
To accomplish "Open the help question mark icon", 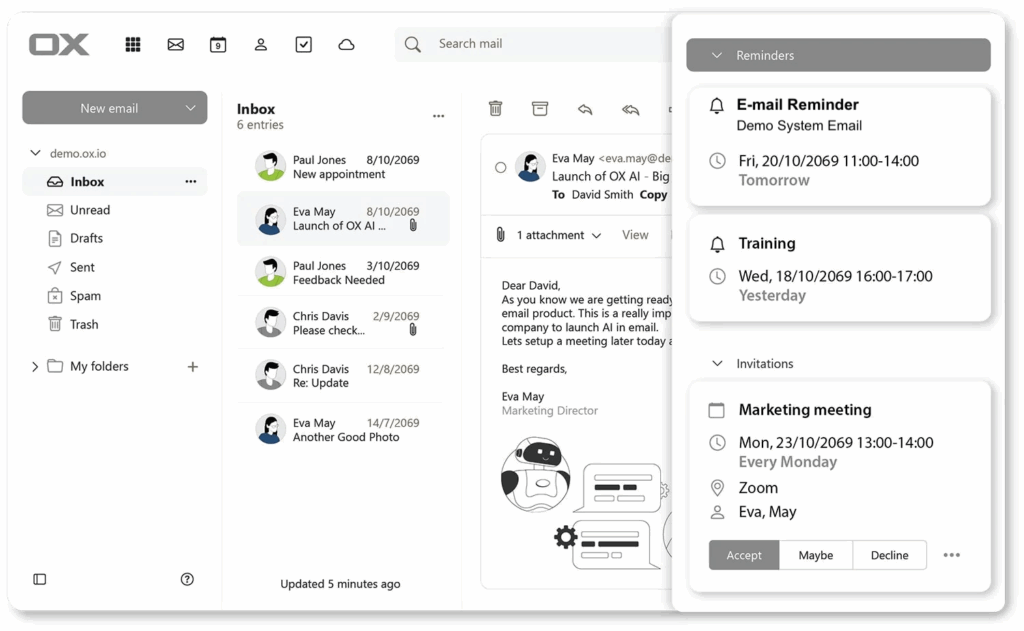I will tap(187, 579).
